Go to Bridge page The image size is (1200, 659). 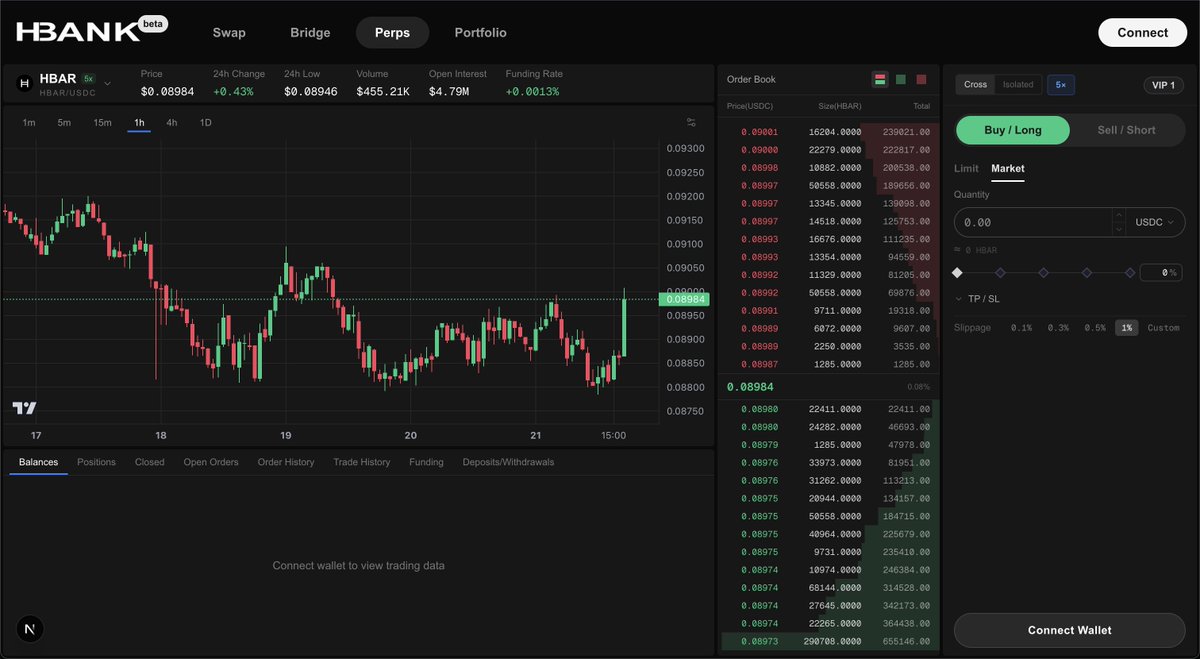[x=310, y=33]
